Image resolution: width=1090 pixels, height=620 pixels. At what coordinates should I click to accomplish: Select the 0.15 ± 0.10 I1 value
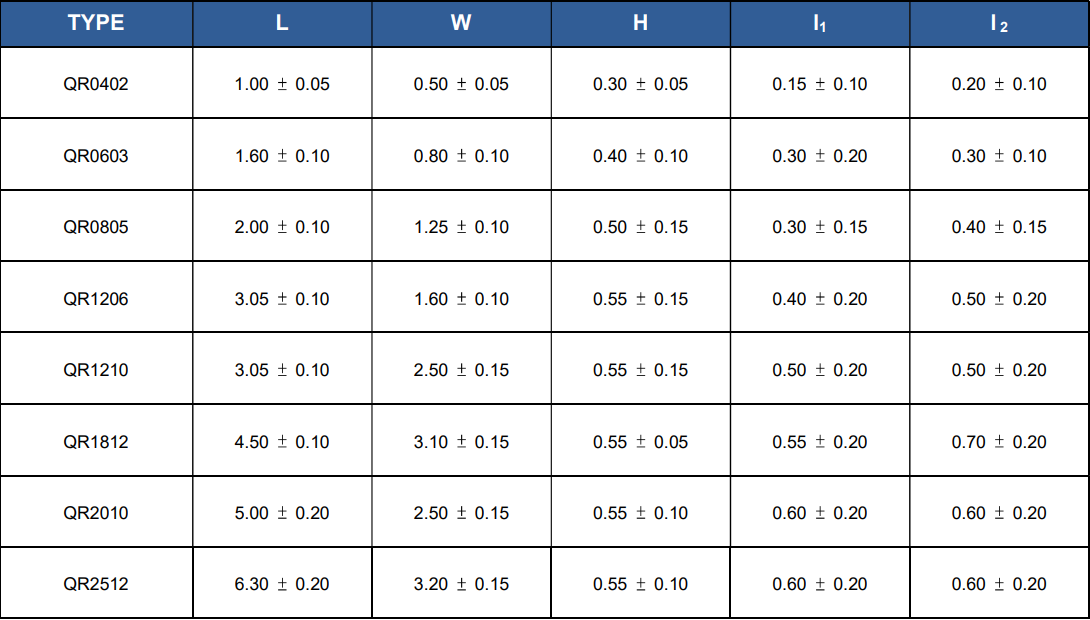pyautogui.click(x=820, y=84)
